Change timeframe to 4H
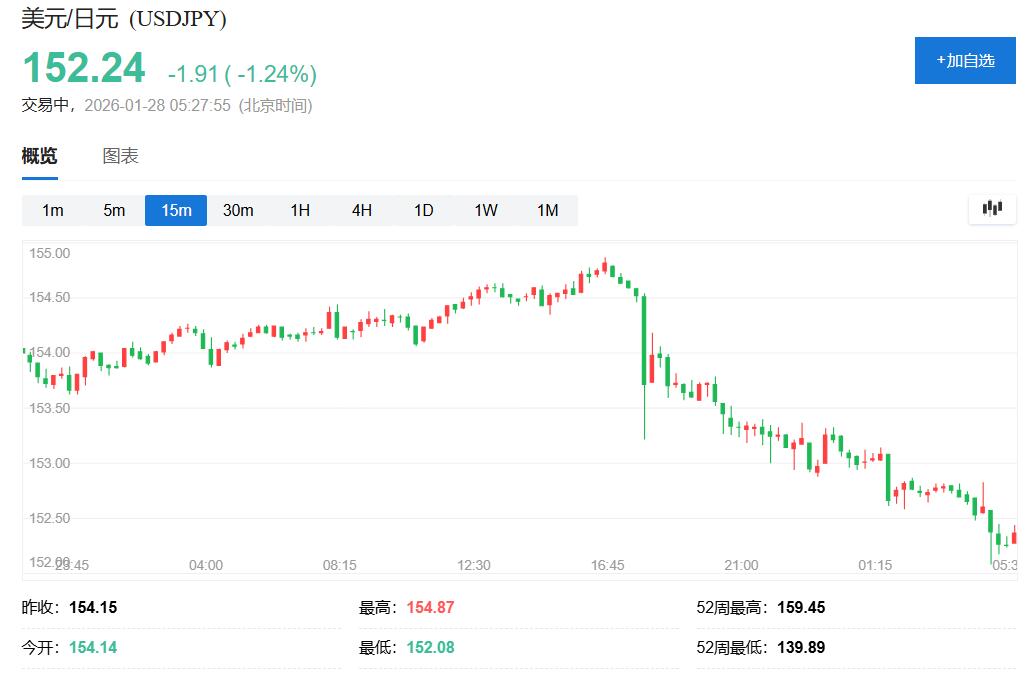1026x694 pixels. point(362,210)
